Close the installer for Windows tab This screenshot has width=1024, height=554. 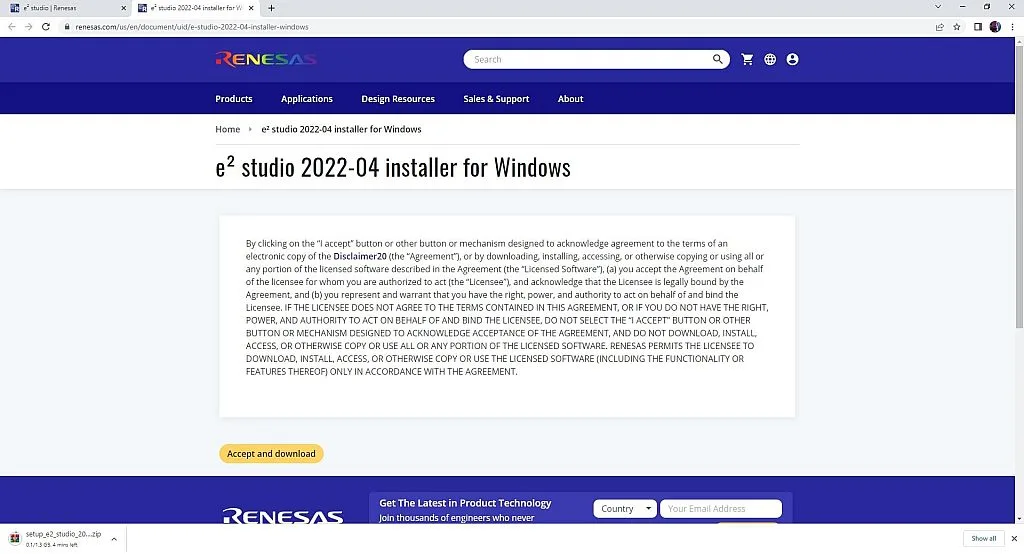click(x=251, y=8)
